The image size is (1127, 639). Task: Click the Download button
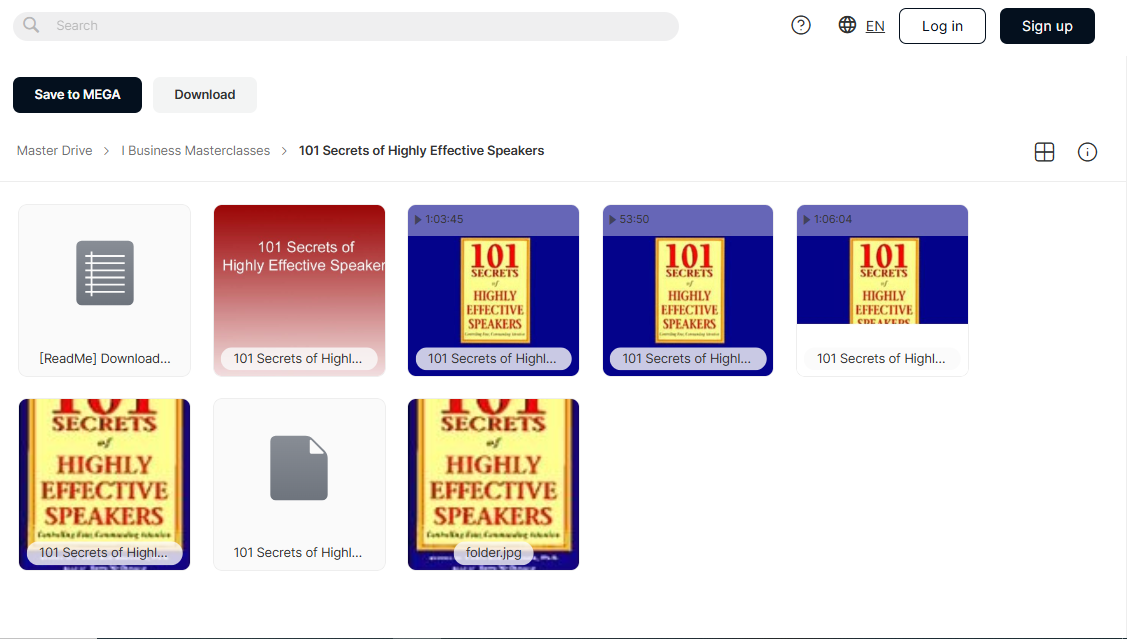(205, 95)
